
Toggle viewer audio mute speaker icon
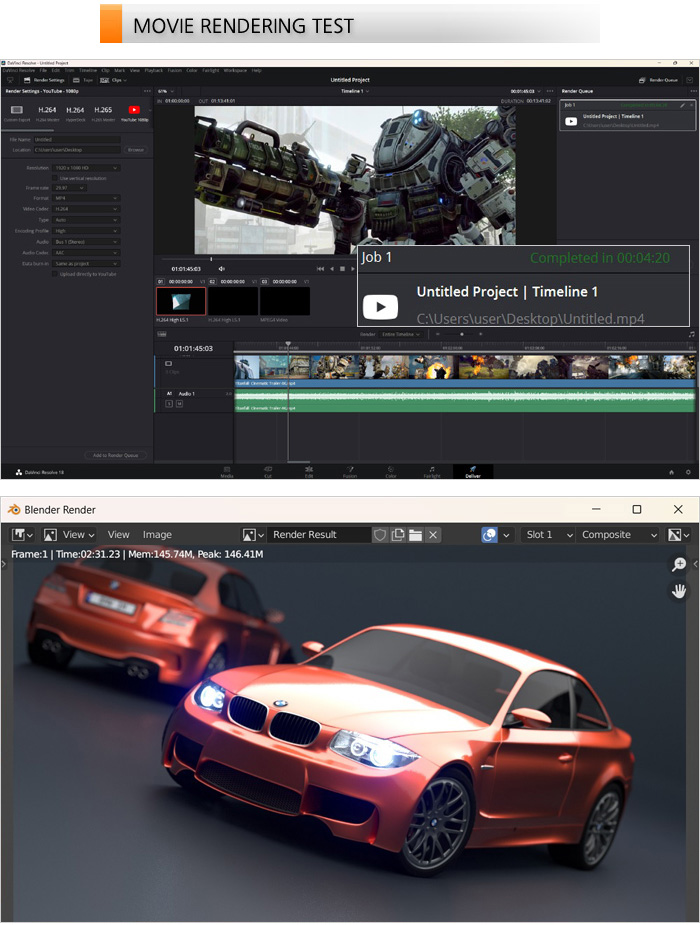point(222,268)
